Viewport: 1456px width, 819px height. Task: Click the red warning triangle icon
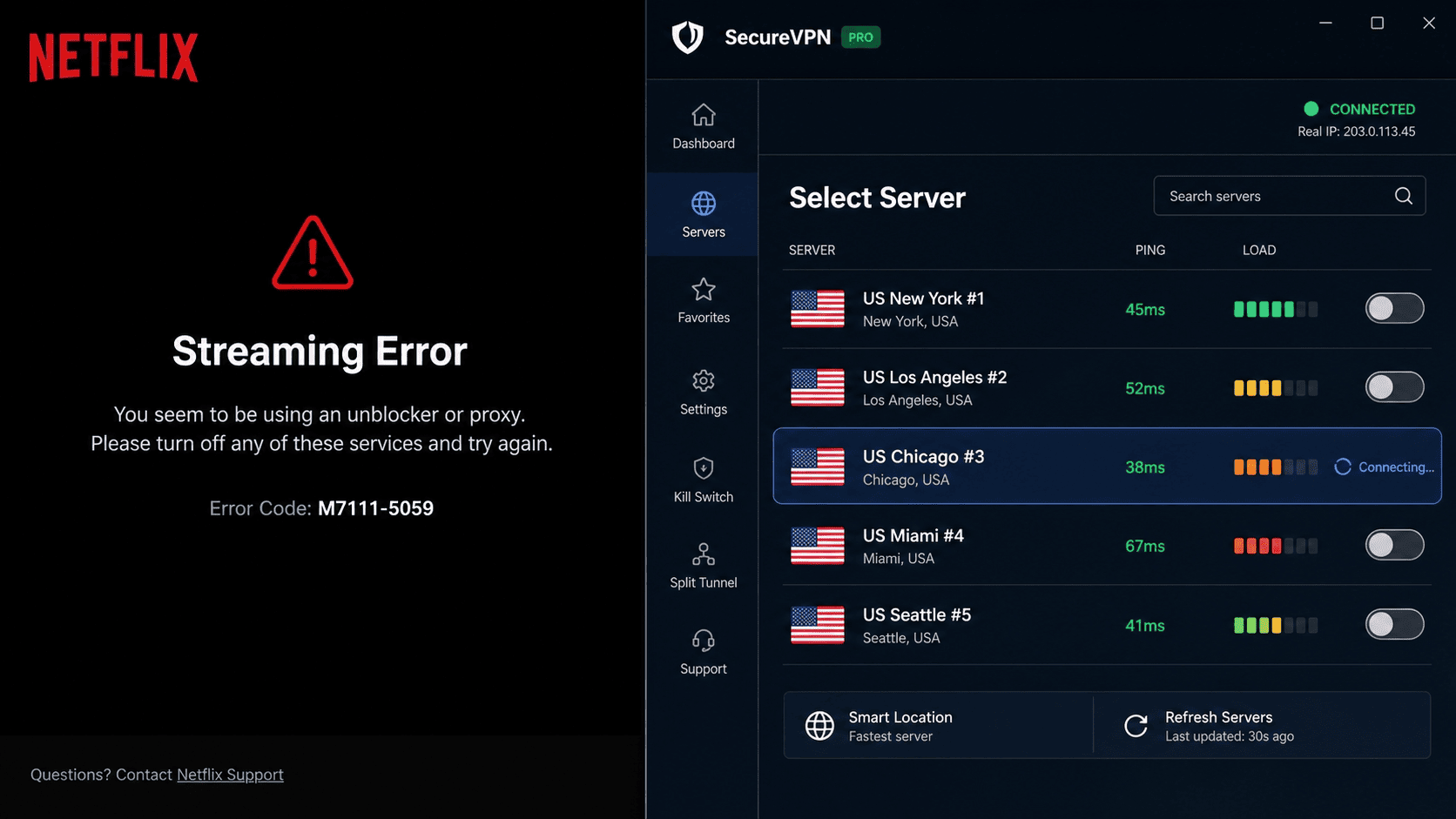[x=313, y=252]
